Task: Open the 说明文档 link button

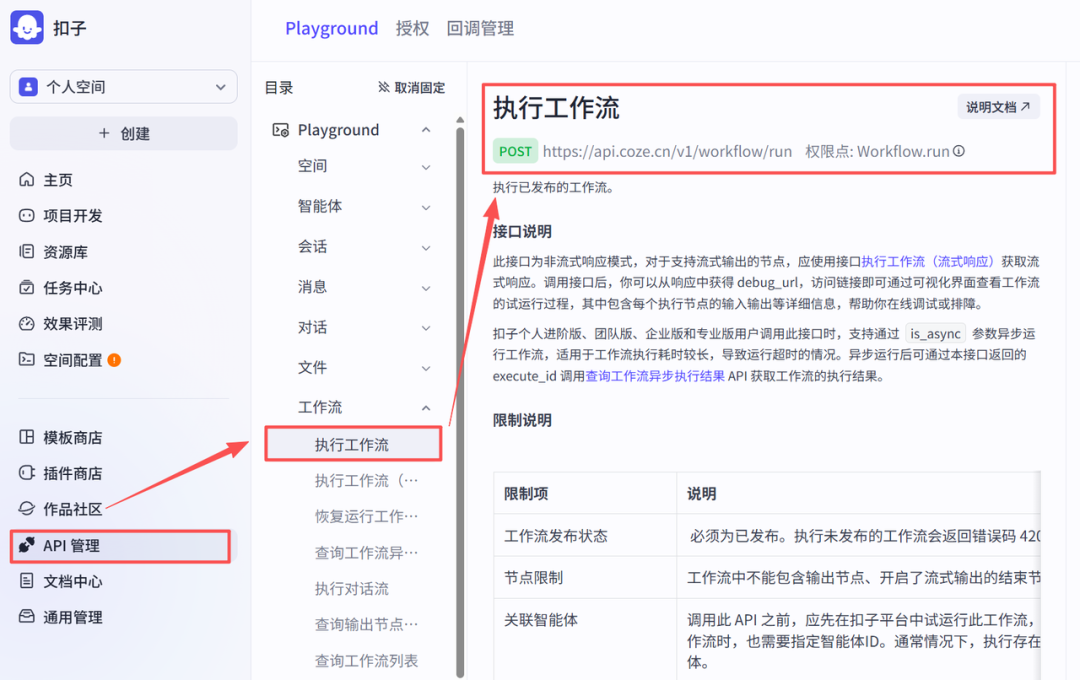Action: 998,107
